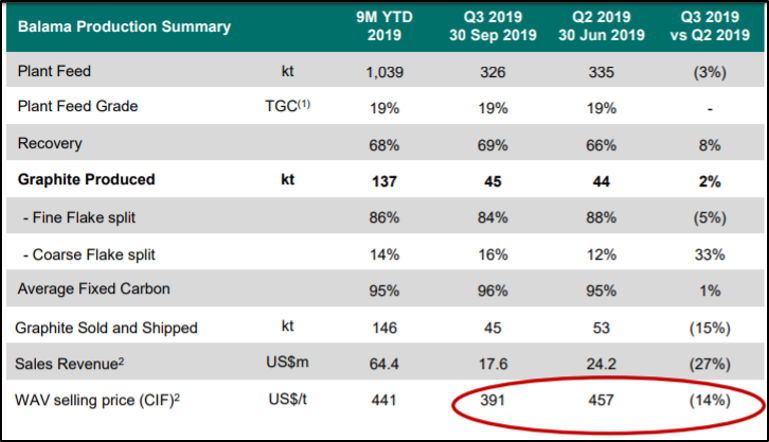
Task: Click the kt unit in Graphite Produced row
Action: coord(287,180)
